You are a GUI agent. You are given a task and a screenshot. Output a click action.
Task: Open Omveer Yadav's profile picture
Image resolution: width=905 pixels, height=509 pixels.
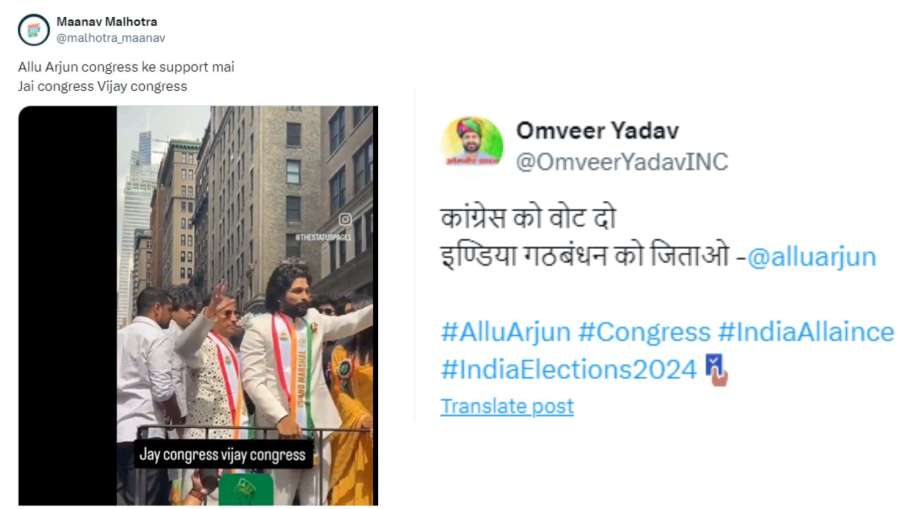[x=472, y=143]
